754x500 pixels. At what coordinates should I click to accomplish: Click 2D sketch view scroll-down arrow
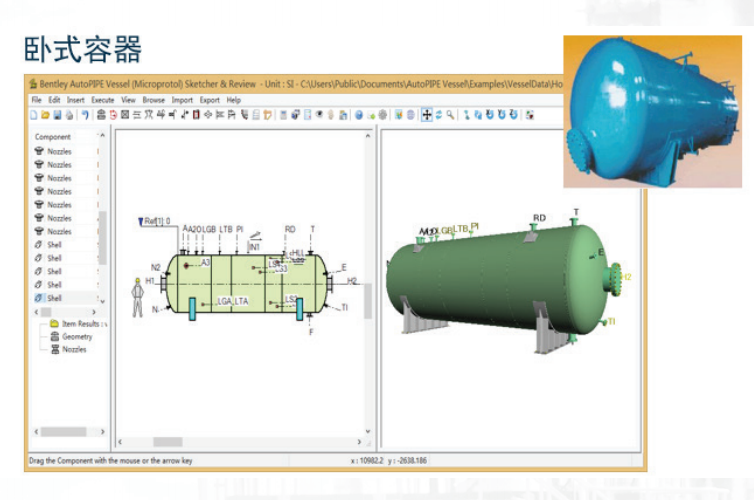point(368,431)
